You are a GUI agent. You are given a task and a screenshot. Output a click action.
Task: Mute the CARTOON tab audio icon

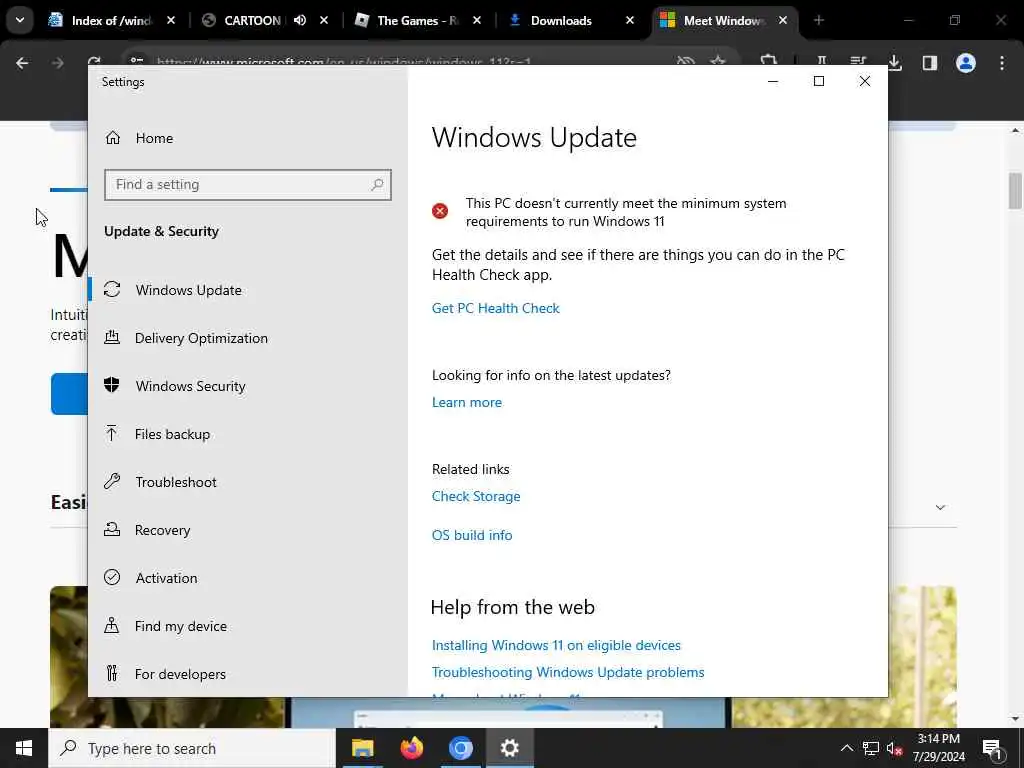[x=300, y=20]
